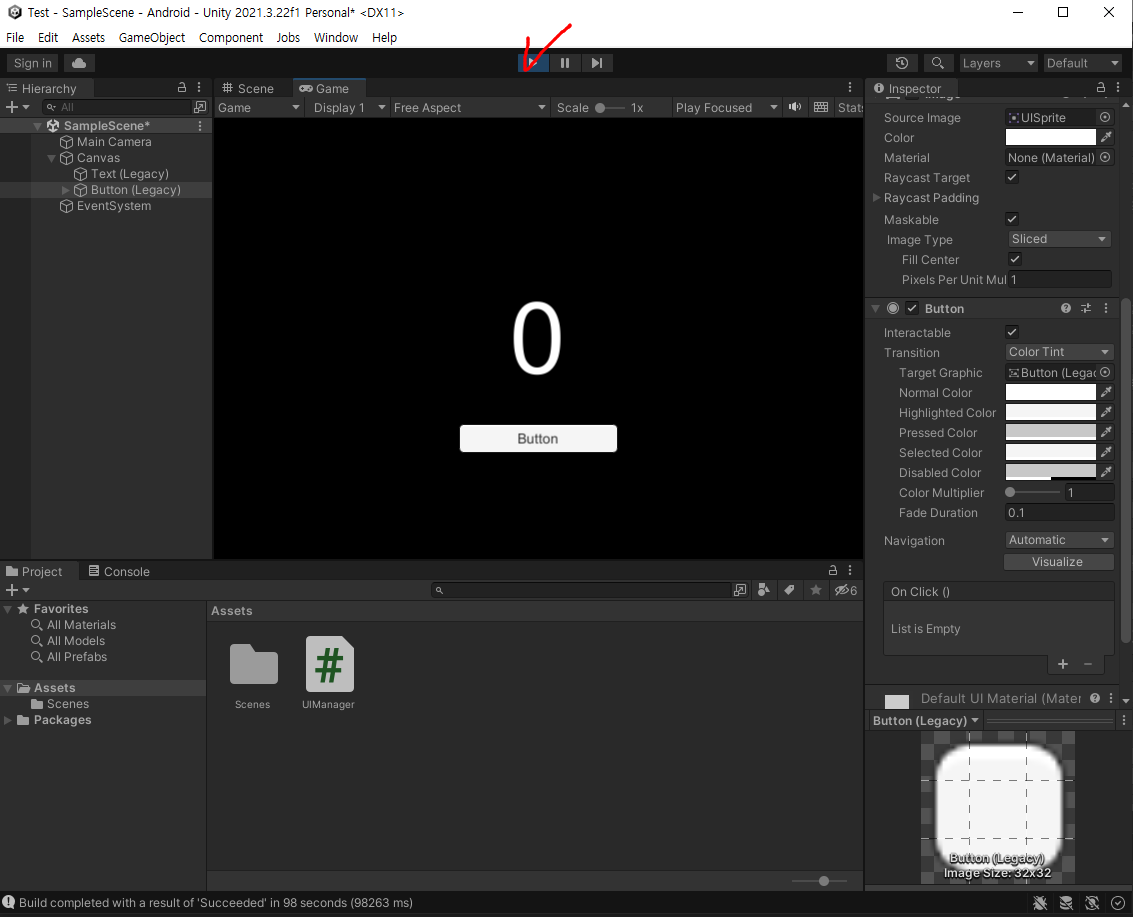Toggle Raycast Target checkbox

point(1012,177)
